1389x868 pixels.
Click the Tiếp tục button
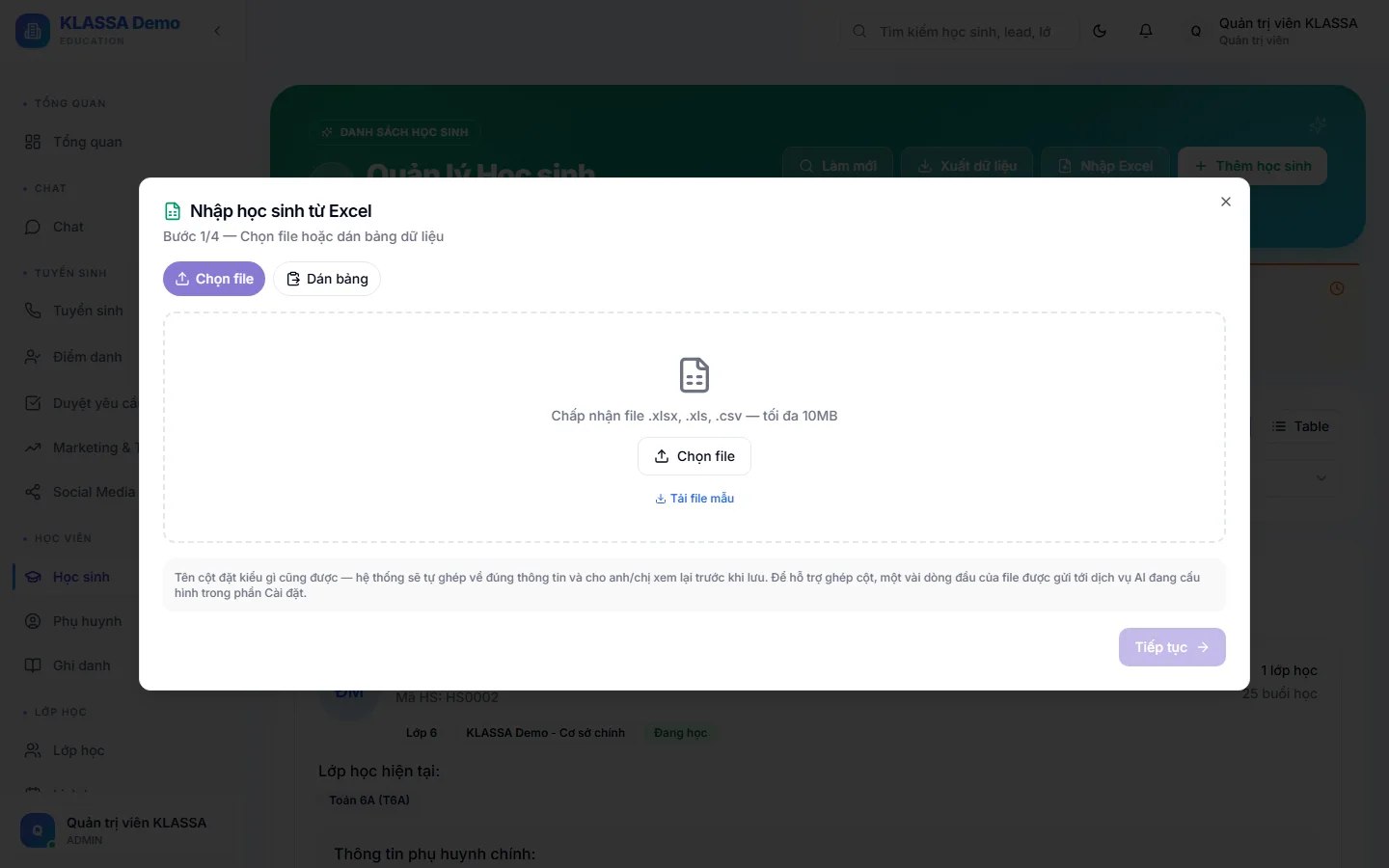(x=1172, y=647)
